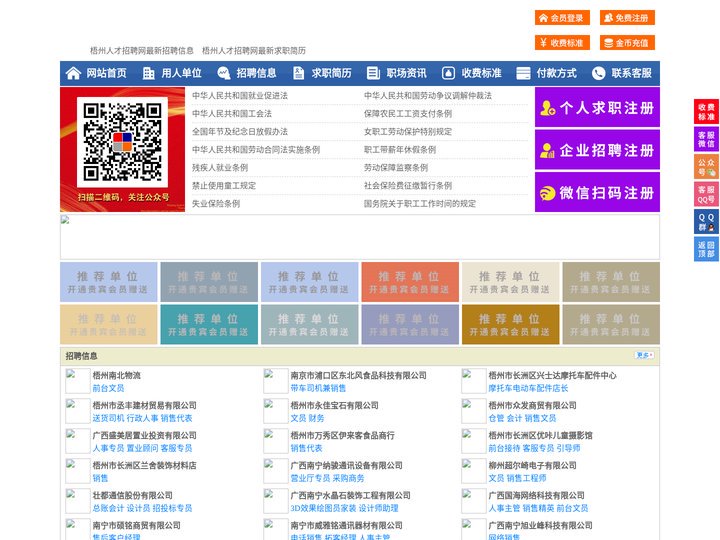Open company 梧州市丞丰建材贸易有限公司

coord(144,405)
